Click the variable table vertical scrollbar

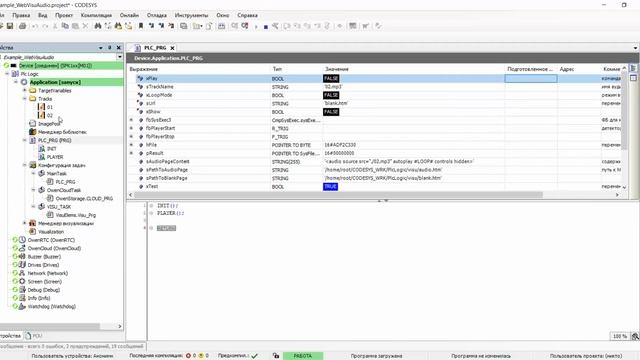click(624, 110)
